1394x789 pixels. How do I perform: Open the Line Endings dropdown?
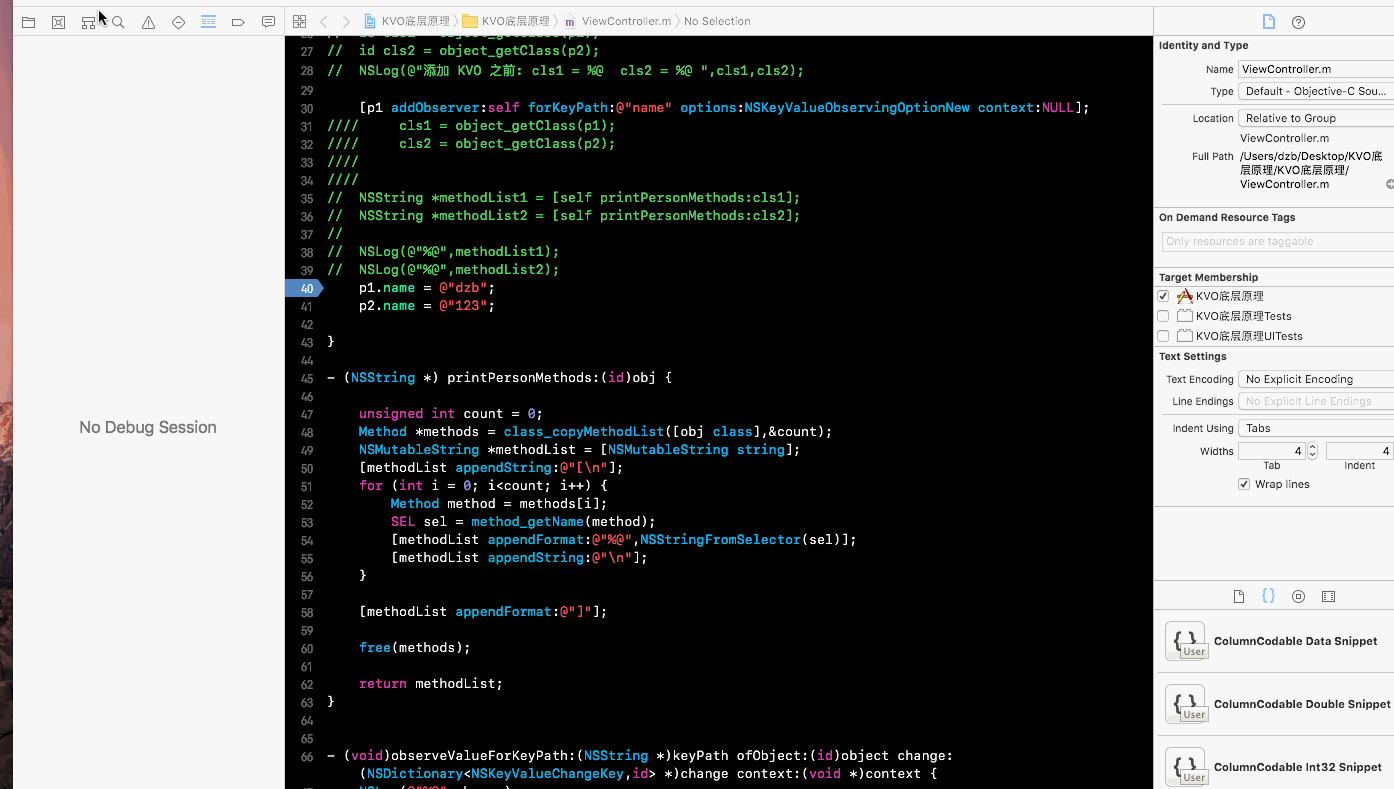tap(1316, 401)
